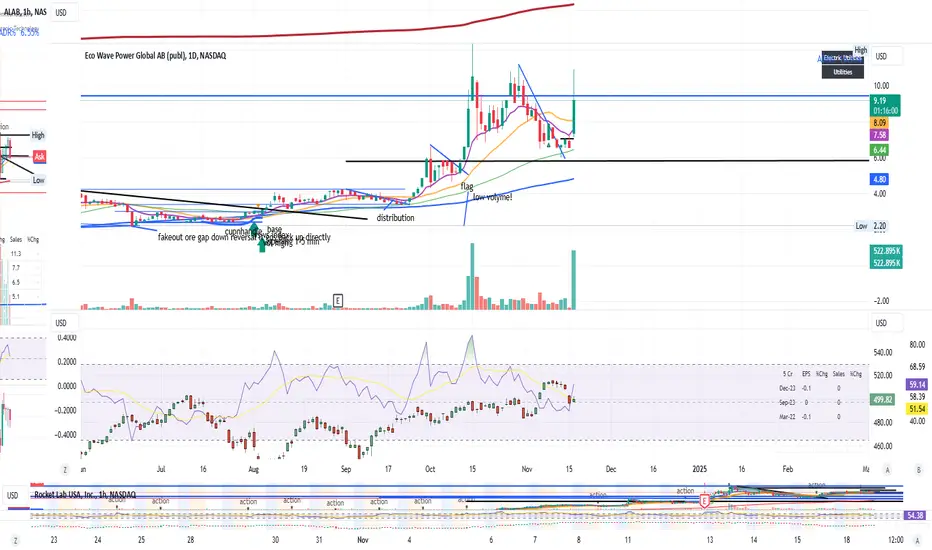This screenshot has height=550, width=932.
Task: Select the blue horizontal resistance line near 9.19
Action: 474,96
